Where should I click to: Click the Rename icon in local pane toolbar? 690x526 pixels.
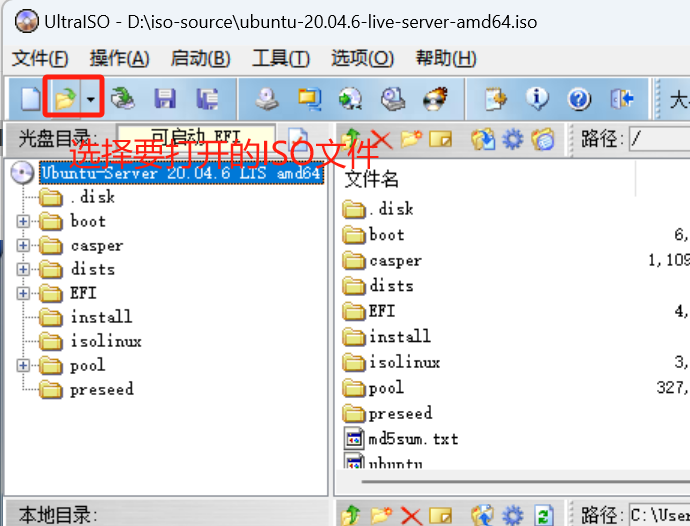440,515
